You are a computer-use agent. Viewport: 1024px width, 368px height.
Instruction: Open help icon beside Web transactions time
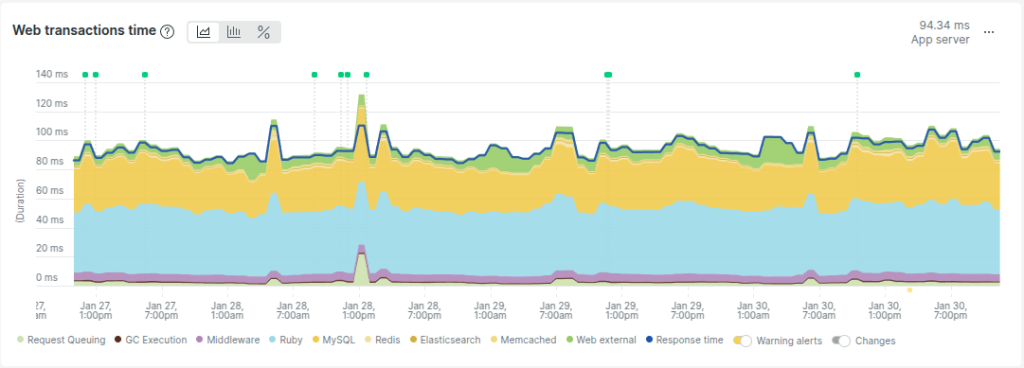point(167,31)
